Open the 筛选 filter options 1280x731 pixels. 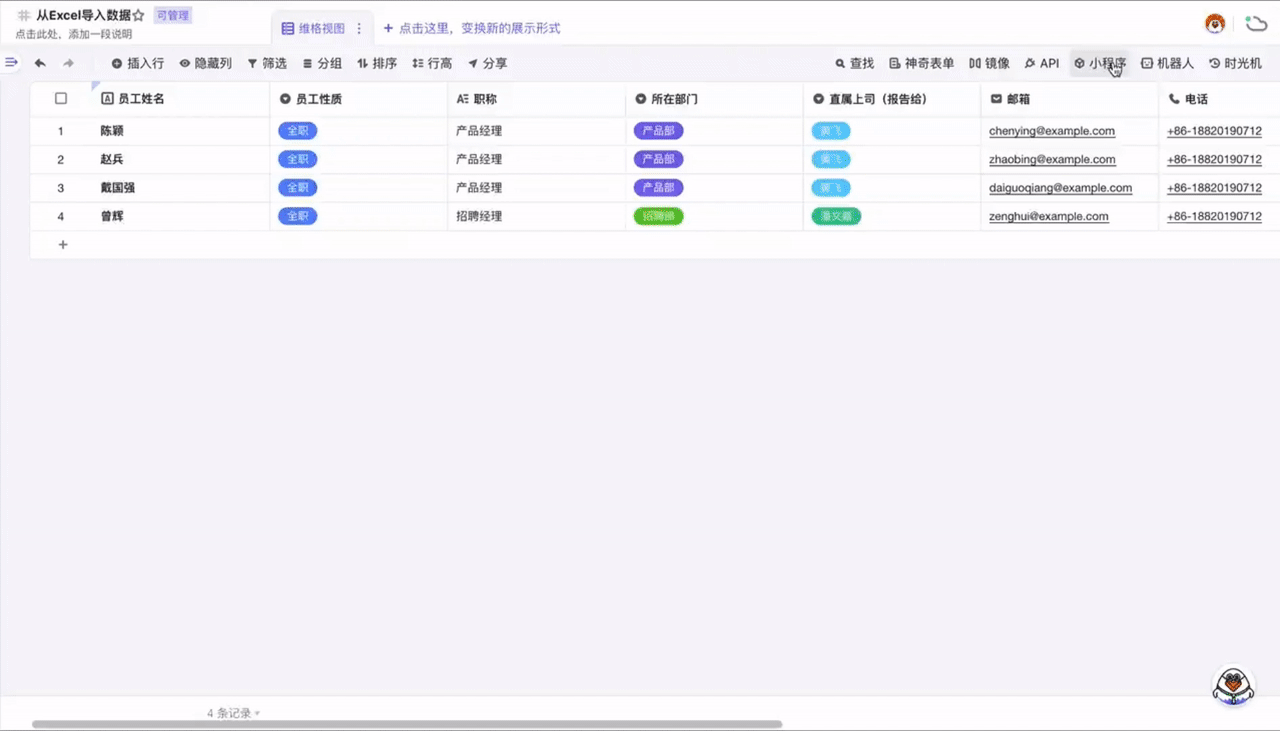click(267, 63)
